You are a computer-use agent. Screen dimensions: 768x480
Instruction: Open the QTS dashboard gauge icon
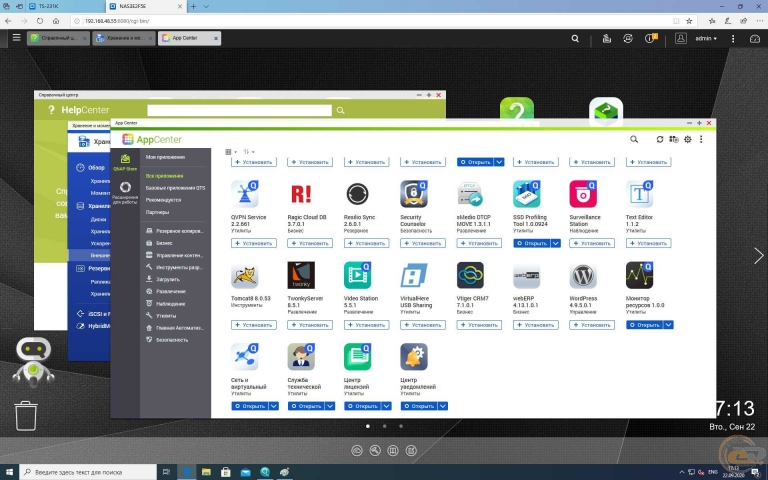tap(755, 38)
